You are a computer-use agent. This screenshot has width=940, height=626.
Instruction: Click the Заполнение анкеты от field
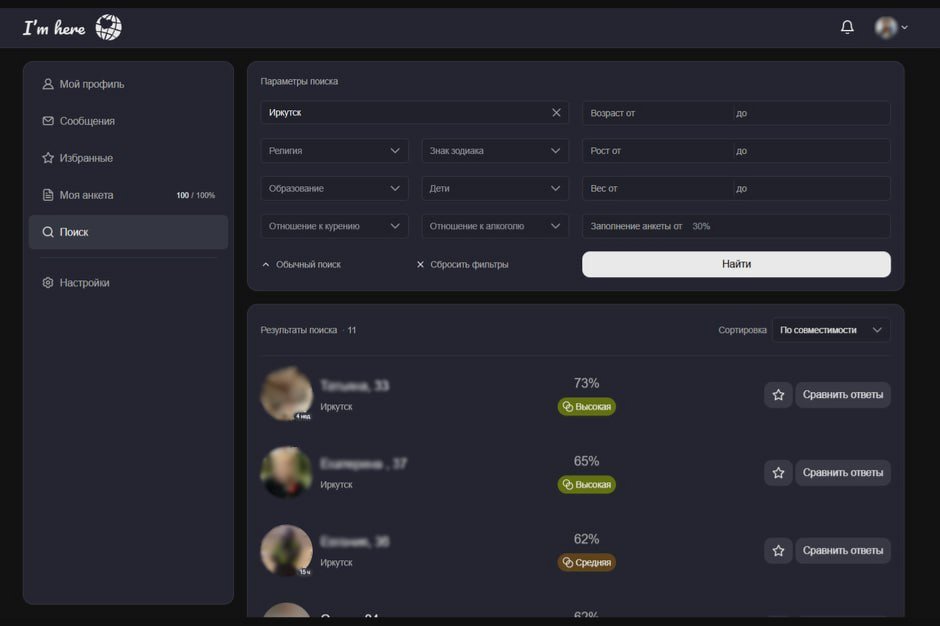(736, 226)
